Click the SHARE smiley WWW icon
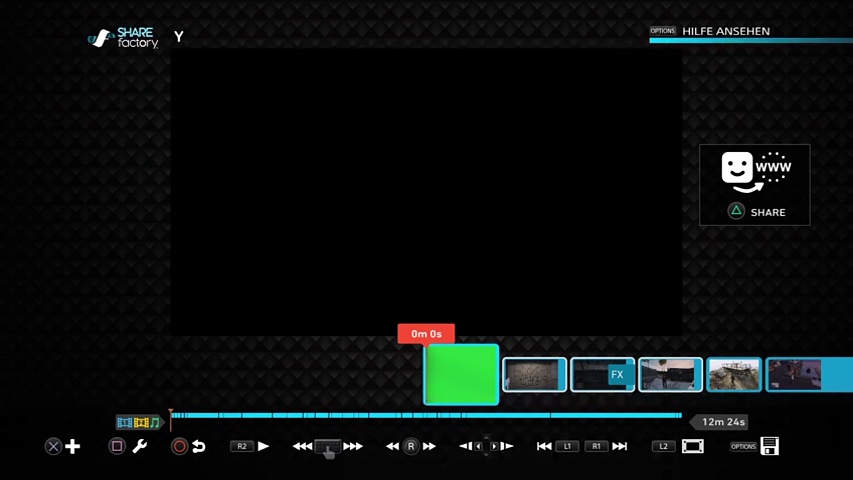Viewport: 853px width, 480px height. click(x=755, y=172)
